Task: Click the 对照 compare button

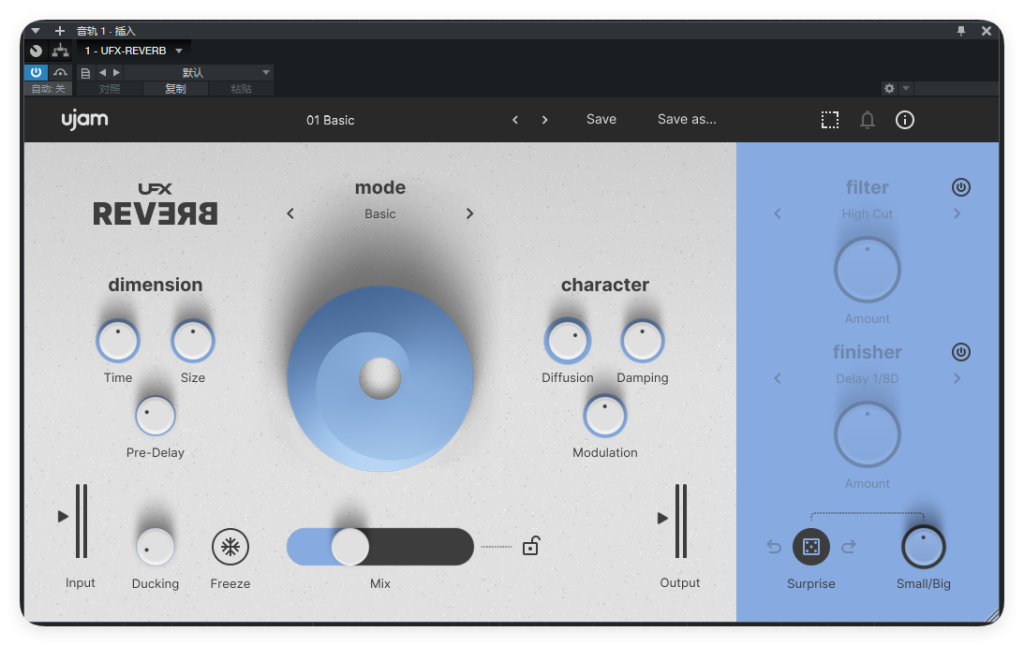Action: pyautogui.click(x=110, y=89)
